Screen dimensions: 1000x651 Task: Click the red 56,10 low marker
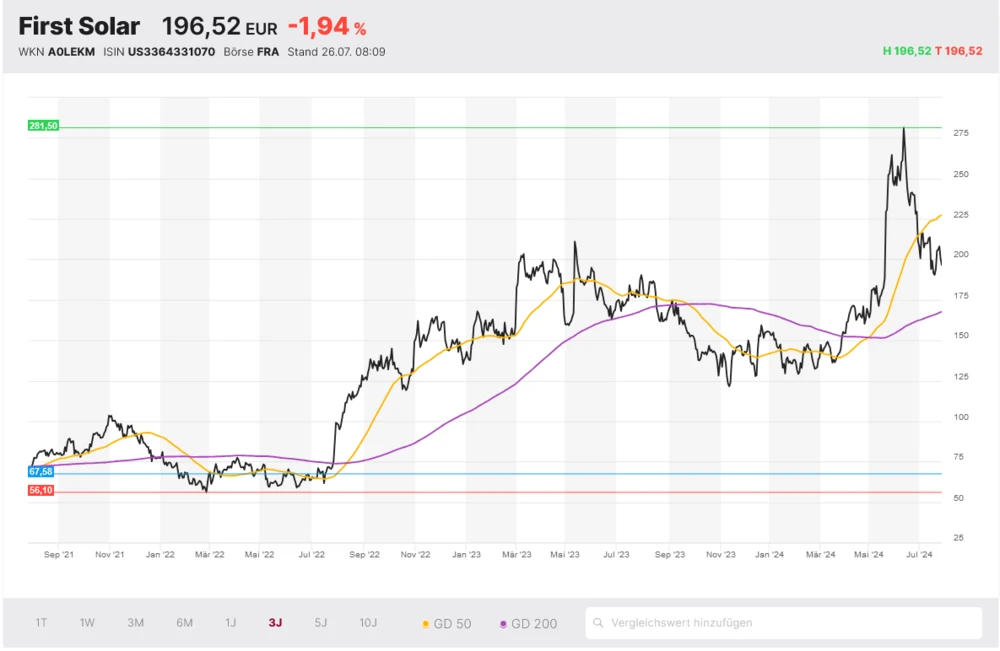[41, 490]
